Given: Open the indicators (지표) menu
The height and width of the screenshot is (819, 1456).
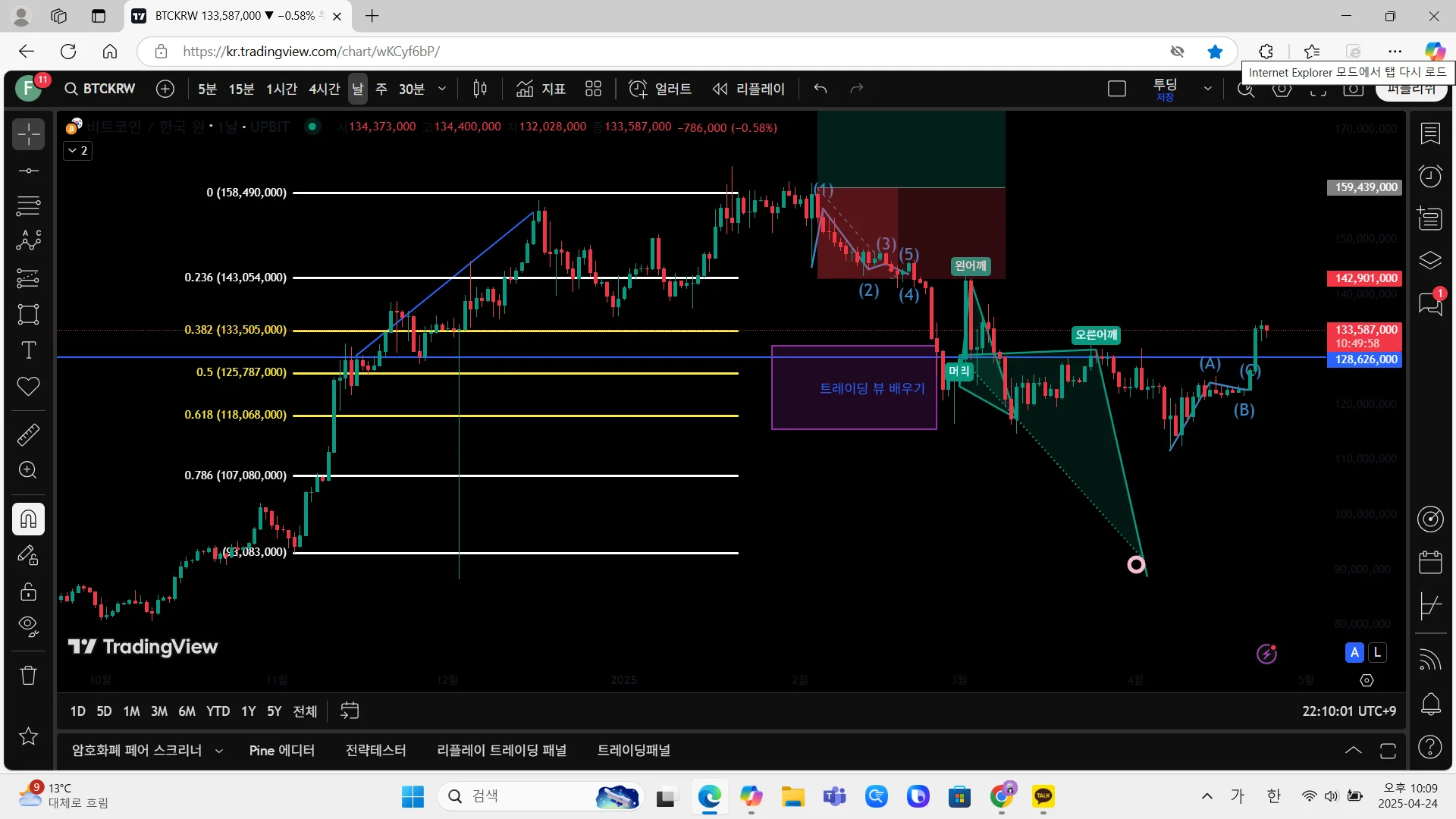Looking at the screenshot, I should coord(541,89).
